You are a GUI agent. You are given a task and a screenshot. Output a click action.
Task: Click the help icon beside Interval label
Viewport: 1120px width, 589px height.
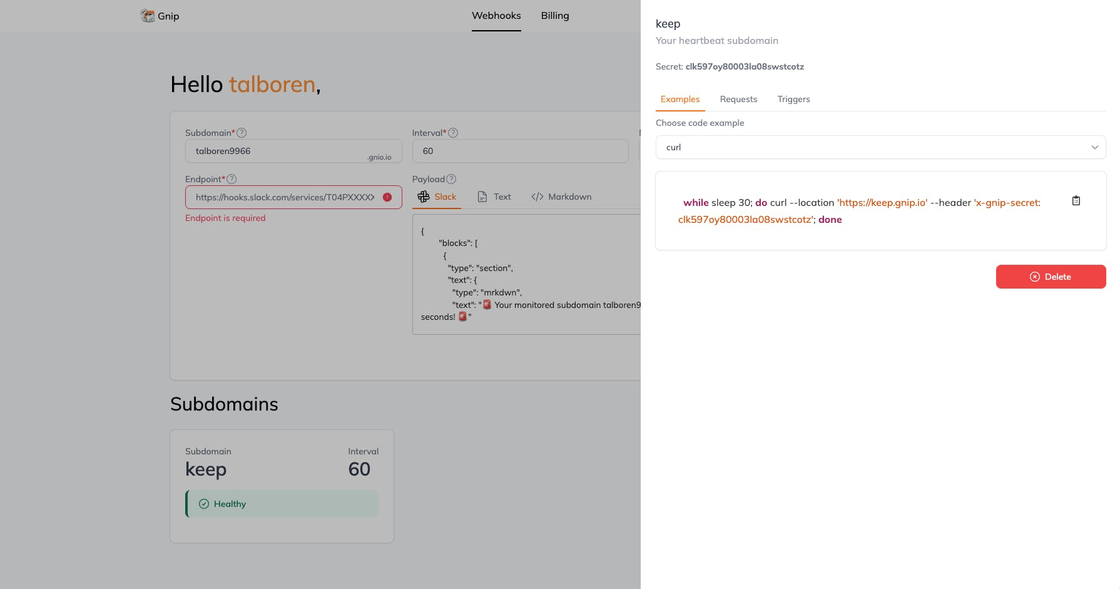(x=453, y=133)
